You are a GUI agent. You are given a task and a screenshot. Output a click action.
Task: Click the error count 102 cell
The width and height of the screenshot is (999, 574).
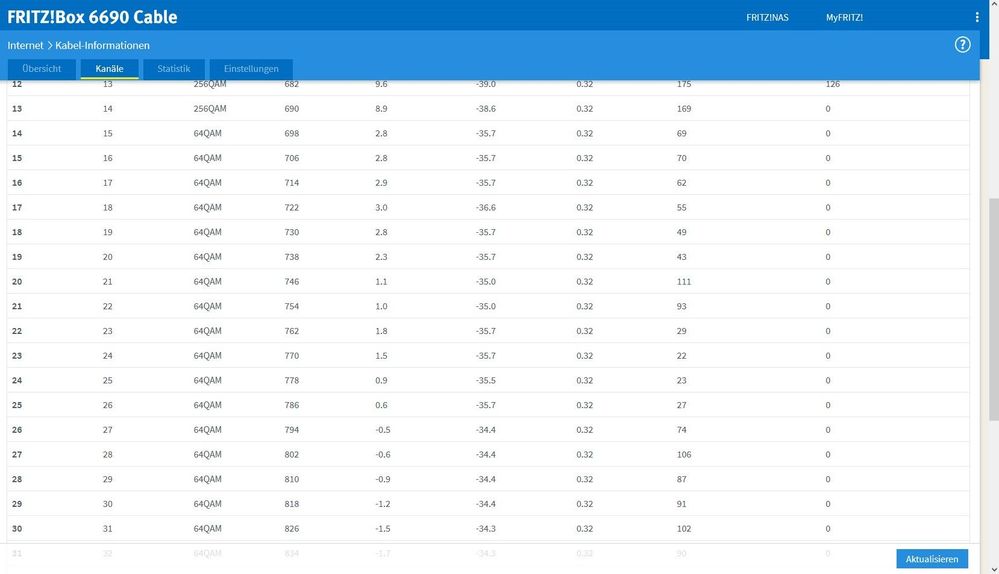684,529
